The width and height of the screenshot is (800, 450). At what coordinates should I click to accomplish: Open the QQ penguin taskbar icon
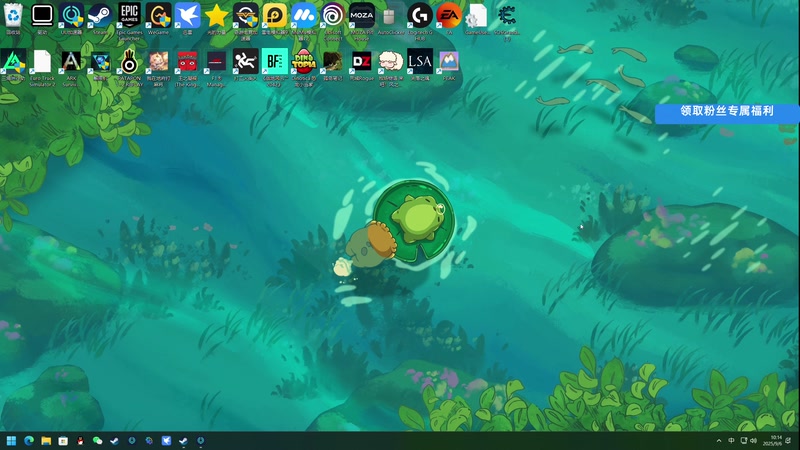tap(80, 441)
